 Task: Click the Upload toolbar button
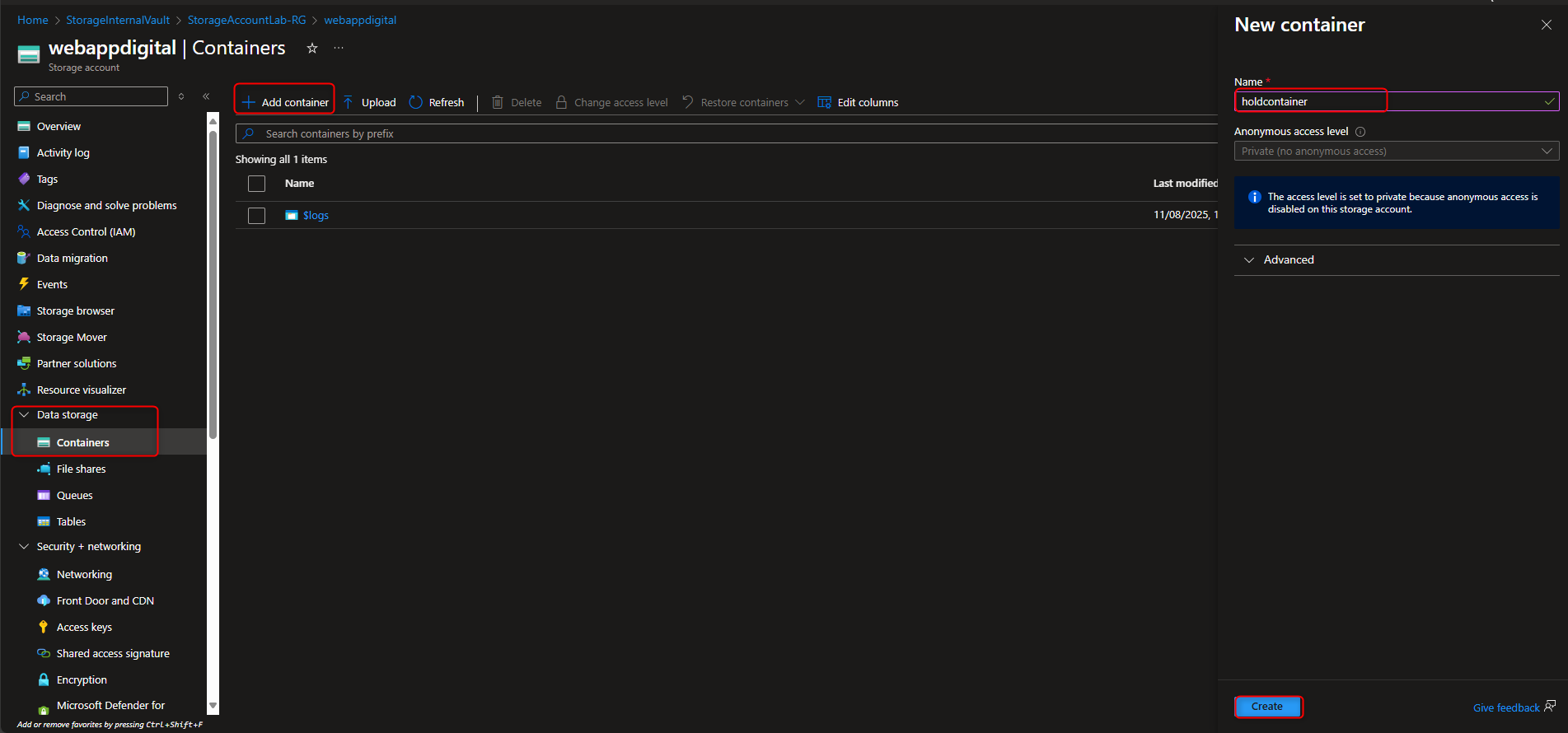(370, 102)
